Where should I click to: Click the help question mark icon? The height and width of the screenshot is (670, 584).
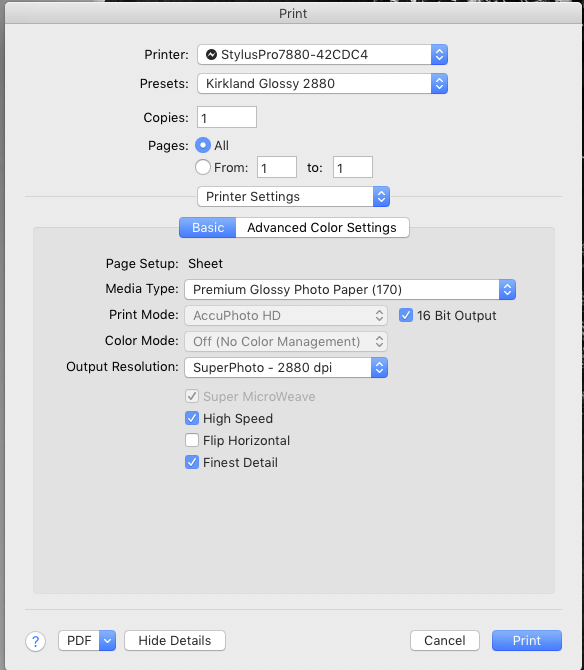click(x=35, y=641)
